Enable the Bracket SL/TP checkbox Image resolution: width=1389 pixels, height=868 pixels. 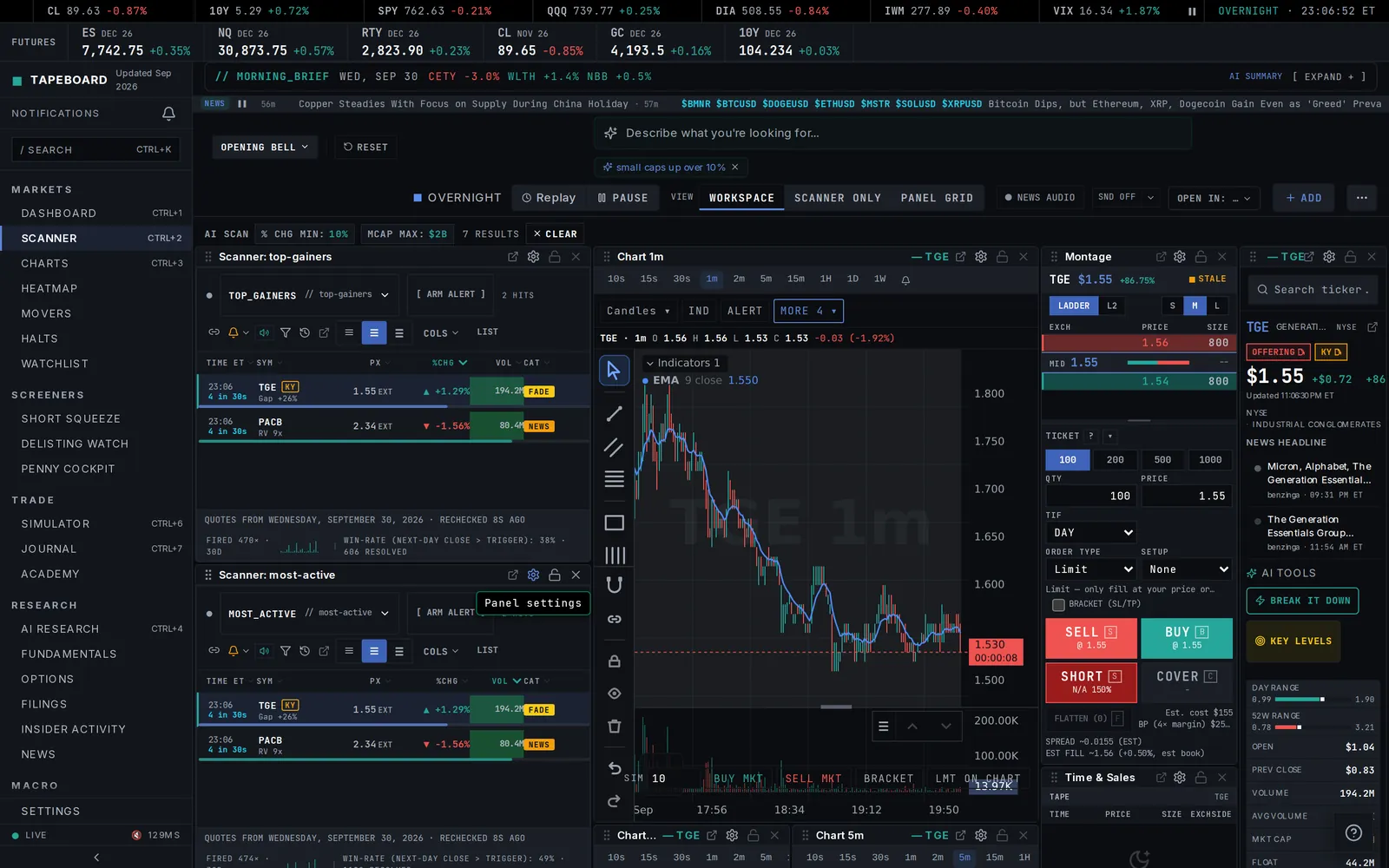1058,604
